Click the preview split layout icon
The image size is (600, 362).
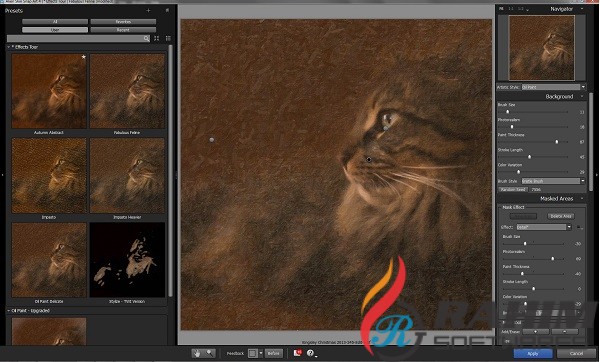[253, 353]
